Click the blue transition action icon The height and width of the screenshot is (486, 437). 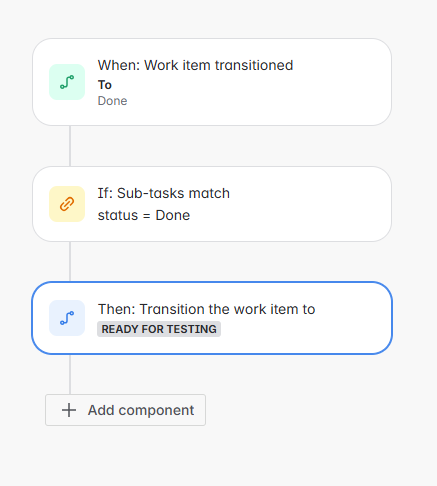(x=67, y=318)
